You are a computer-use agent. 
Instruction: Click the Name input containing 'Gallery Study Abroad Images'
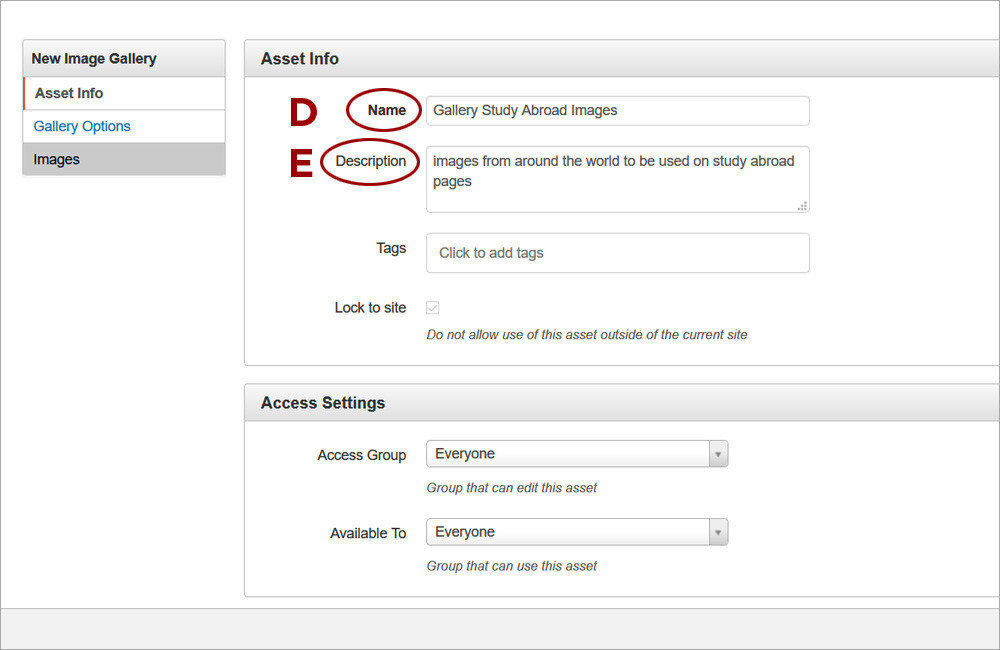point(617,110)
